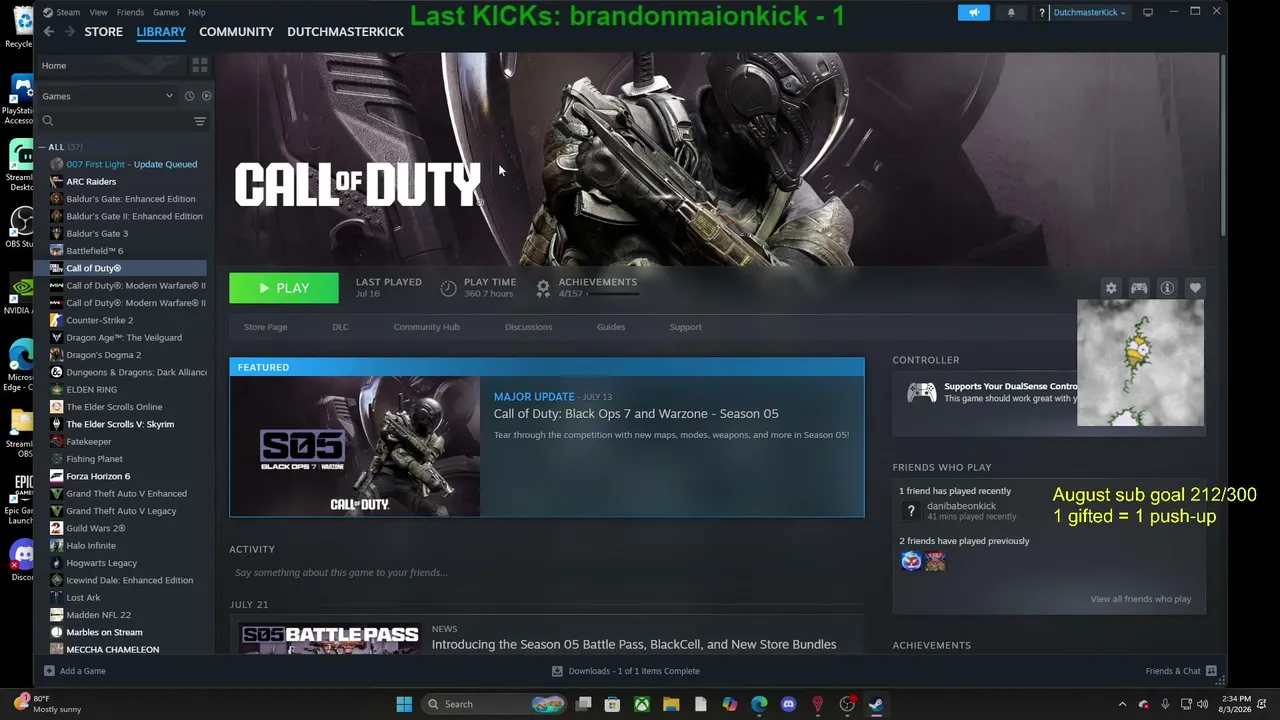Open the DutchmasterKick account dropdown
The image size is (1280, 720).
pyautogui.click(x=1090, y=13)
